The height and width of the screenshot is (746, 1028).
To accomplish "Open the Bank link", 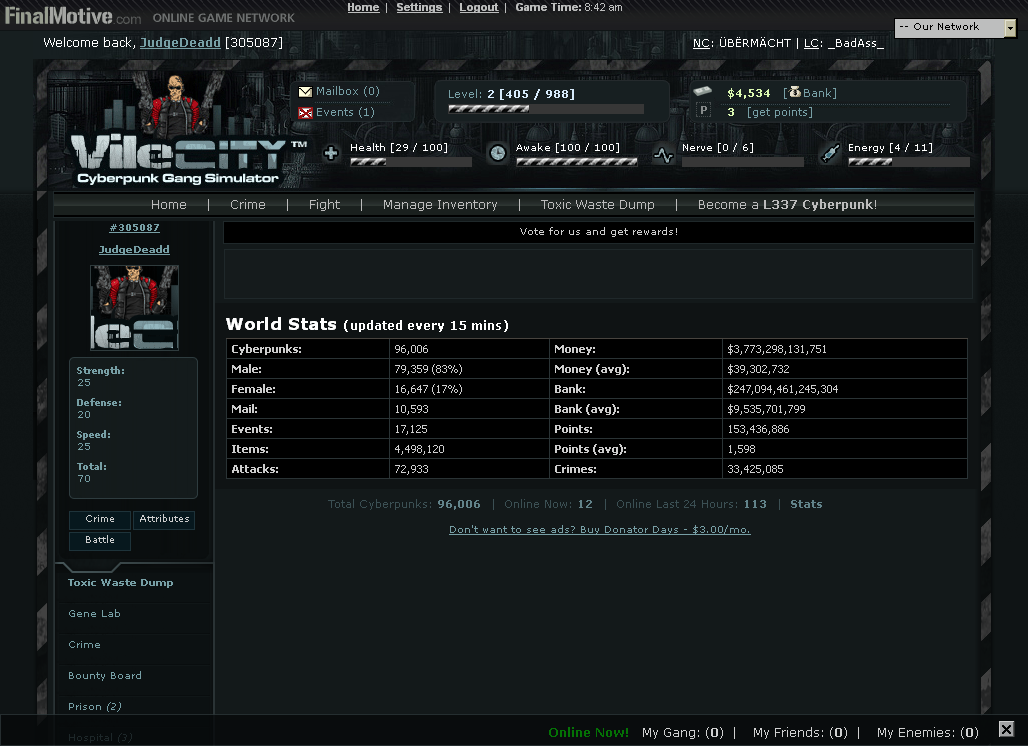I will 819,93.
